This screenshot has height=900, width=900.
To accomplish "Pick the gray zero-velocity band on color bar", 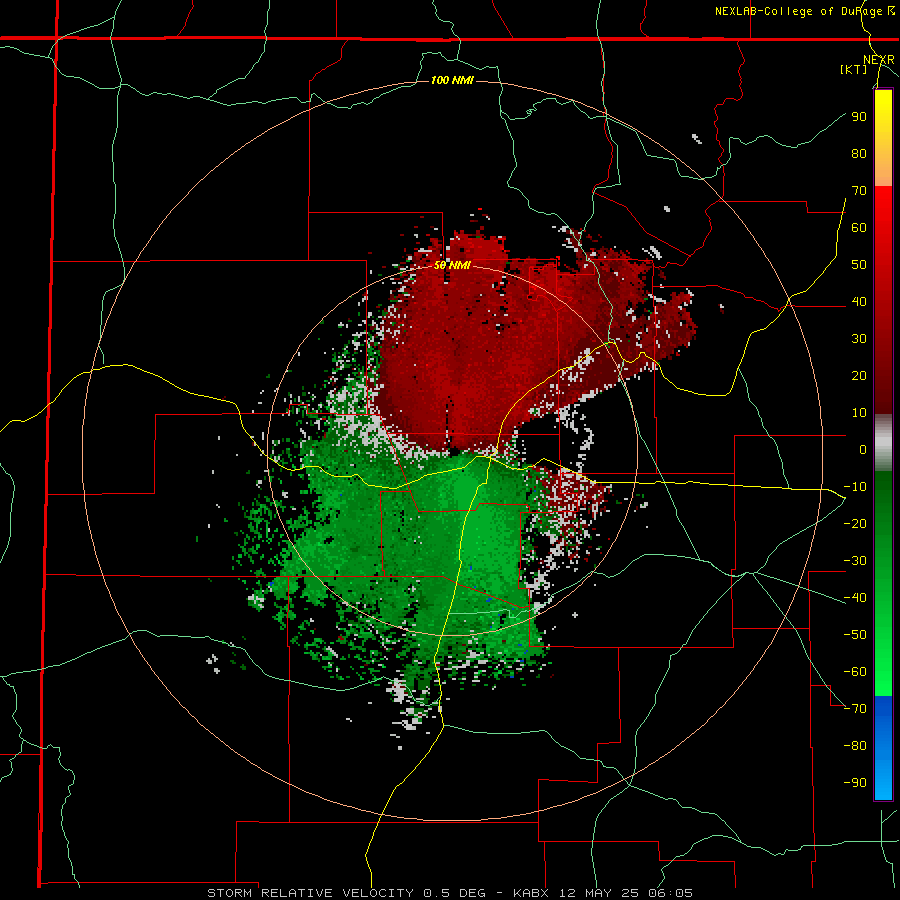I will 883,442.
